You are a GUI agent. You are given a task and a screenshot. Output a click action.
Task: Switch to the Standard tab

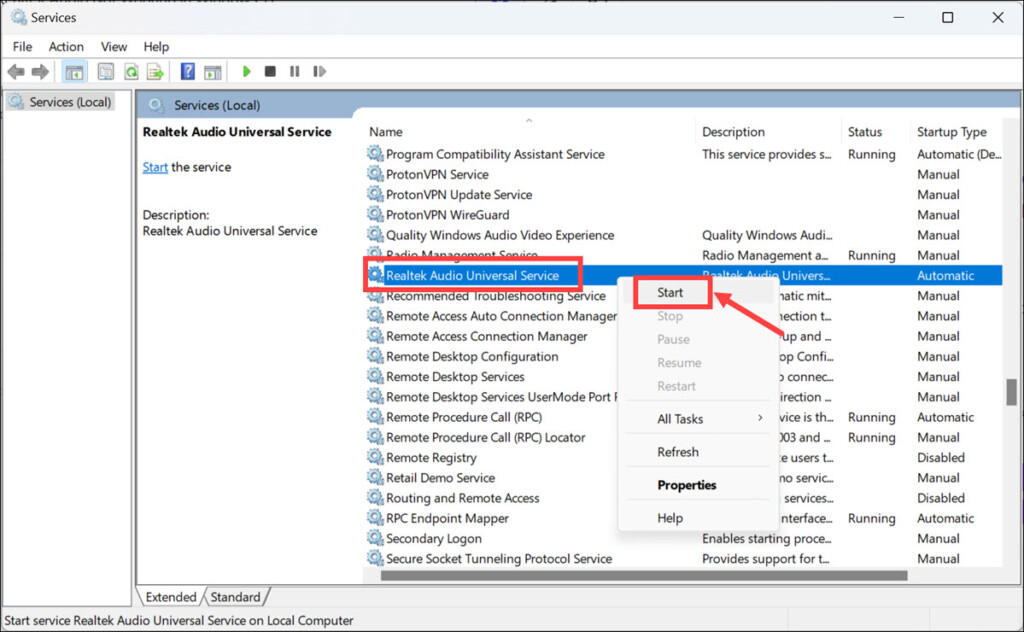235,597
